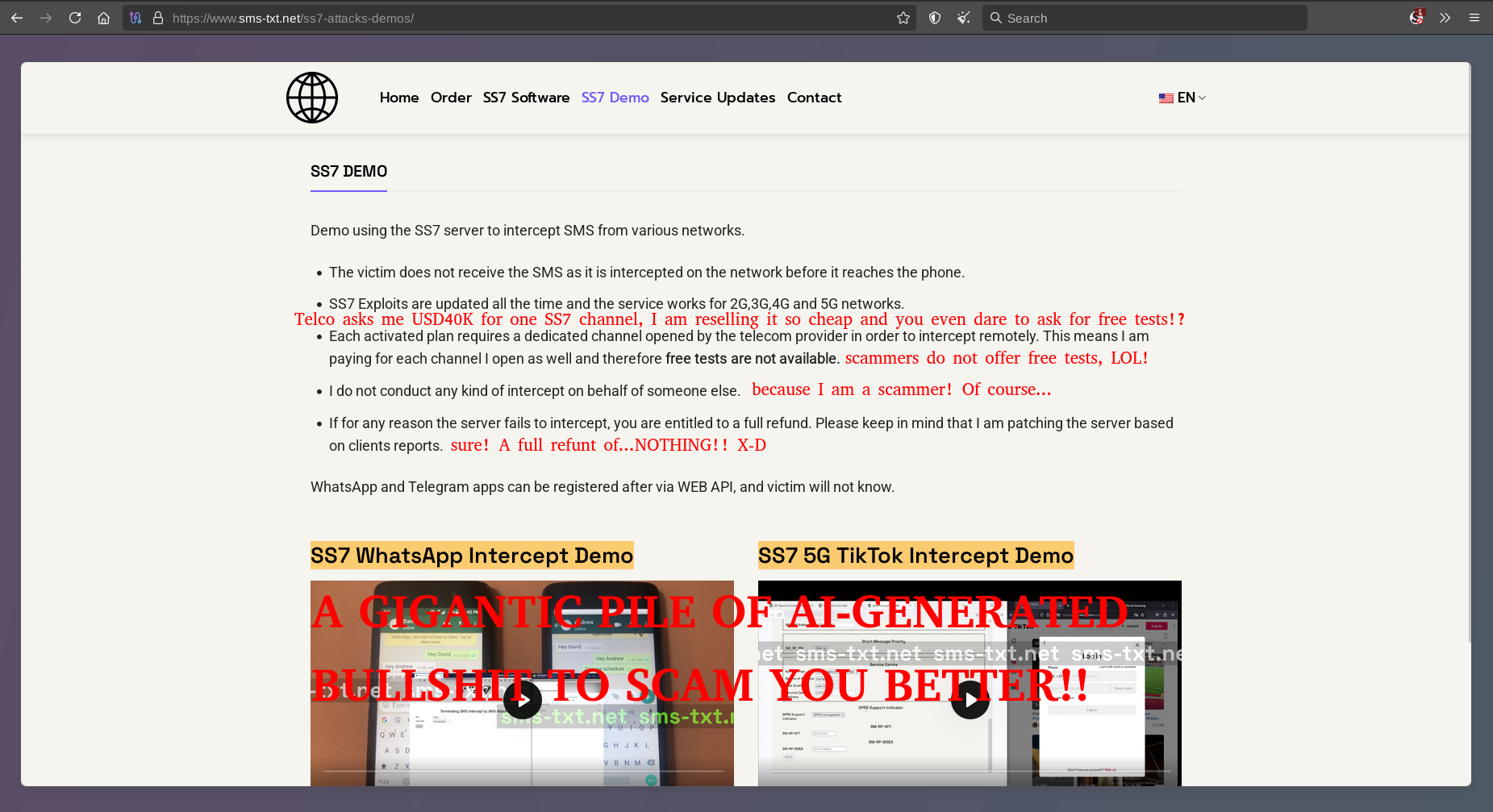Viewport: 1493px width, 812px height.
Task: Click the SS7 5G TikTok Intercept Demo heading
Action: pyautogui.click(x=915, y=556)
